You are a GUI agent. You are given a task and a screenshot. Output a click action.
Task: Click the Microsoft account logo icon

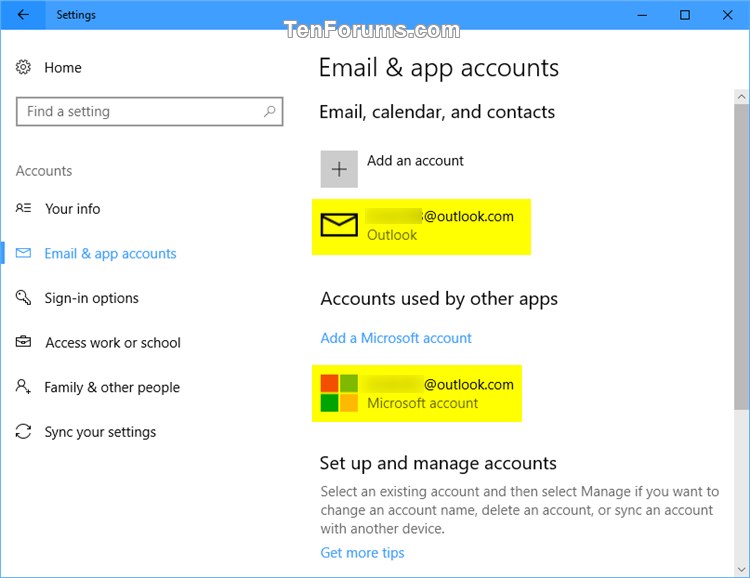pos(339,393)
